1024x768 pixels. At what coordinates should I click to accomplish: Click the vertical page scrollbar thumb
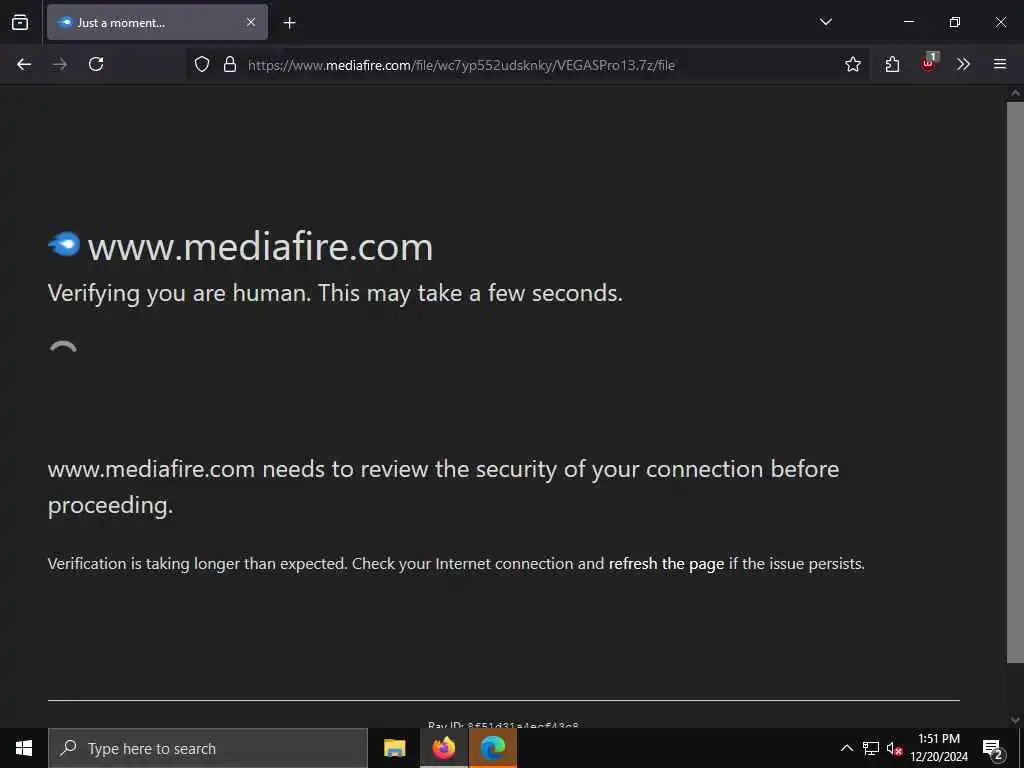pyautogui.click(x=1015, y=382)
